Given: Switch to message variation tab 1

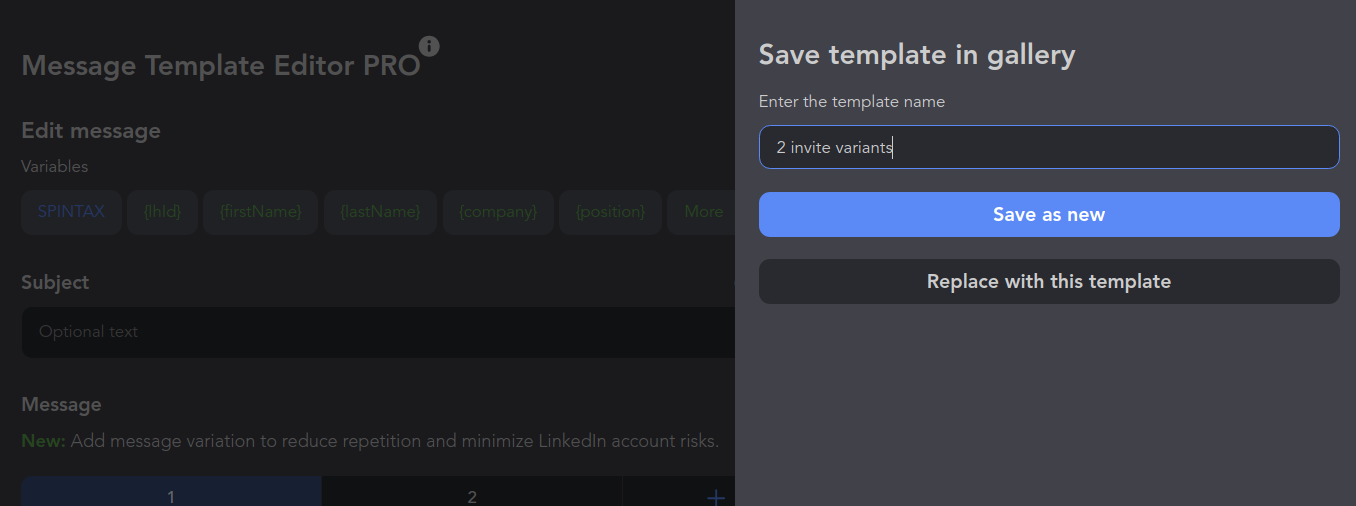Looking at the screenshot, I should [171, 496].
